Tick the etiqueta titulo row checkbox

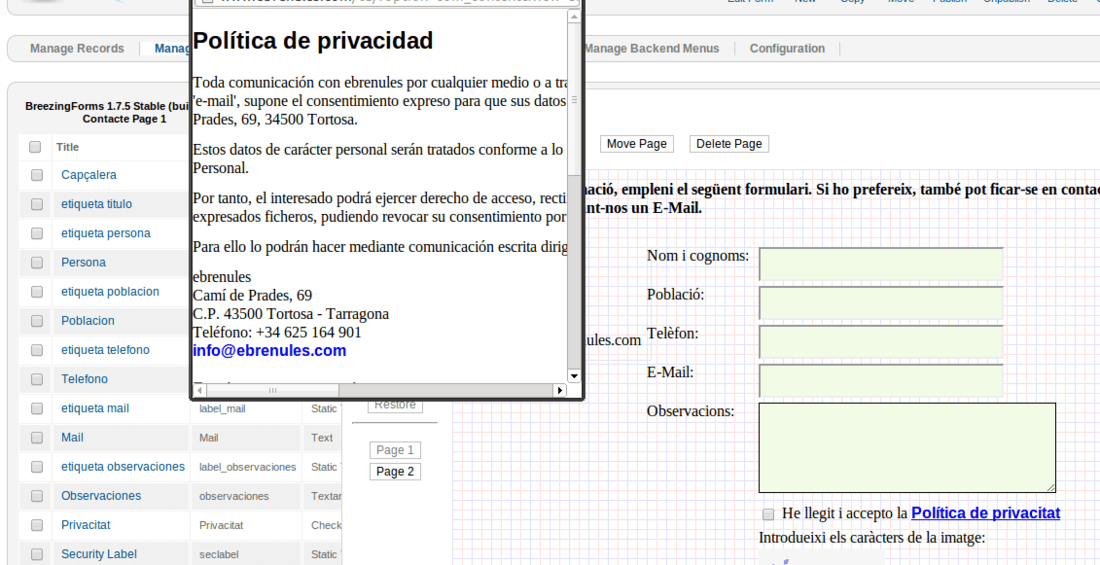point(36,204)
